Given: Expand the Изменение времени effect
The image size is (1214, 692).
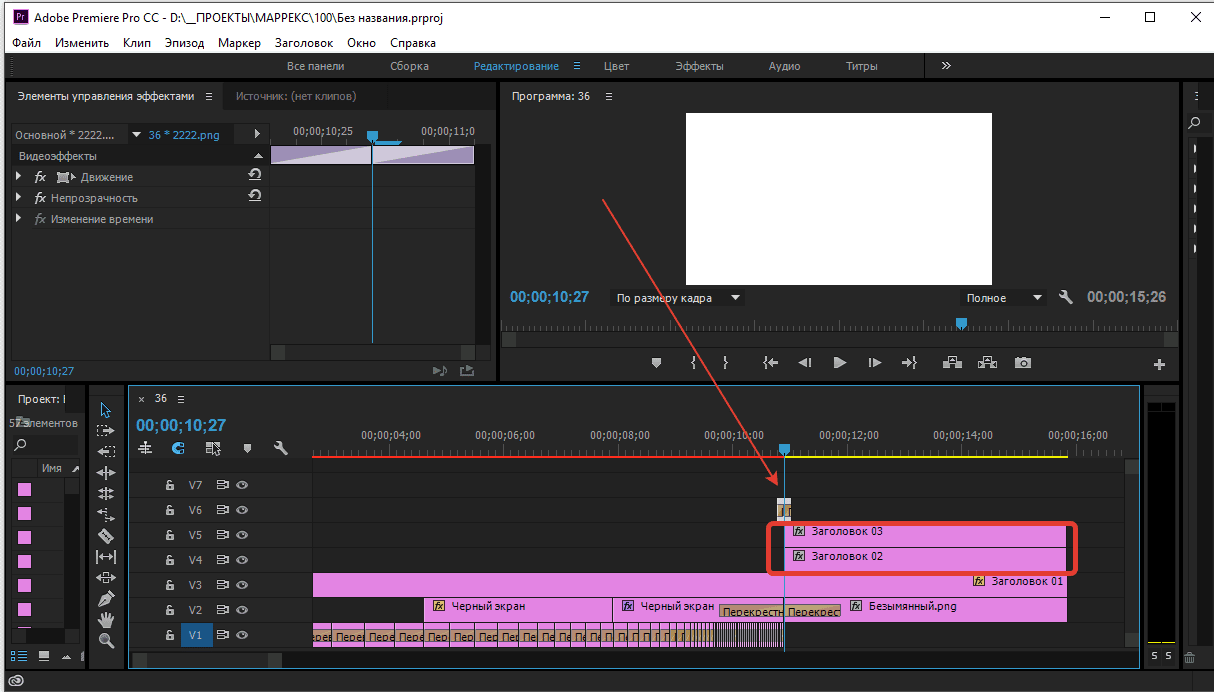Looking at the screenshot, I should click(19, 218).
